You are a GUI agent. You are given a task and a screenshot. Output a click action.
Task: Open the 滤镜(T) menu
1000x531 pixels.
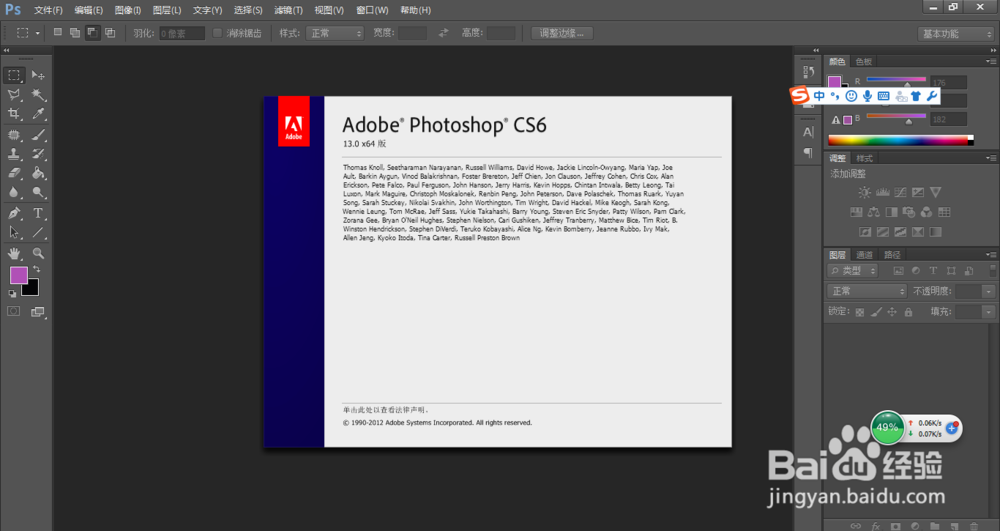pyautogui.click(x=288, y=10)
